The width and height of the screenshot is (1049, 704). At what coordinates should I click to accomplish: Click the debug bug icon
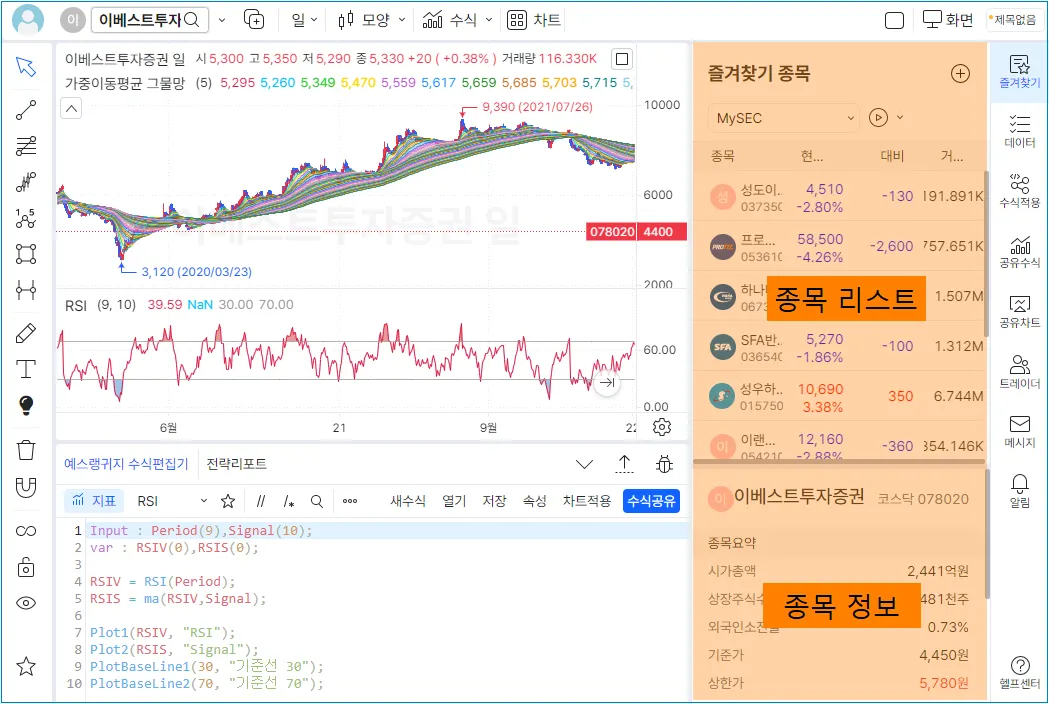(664, 464)
